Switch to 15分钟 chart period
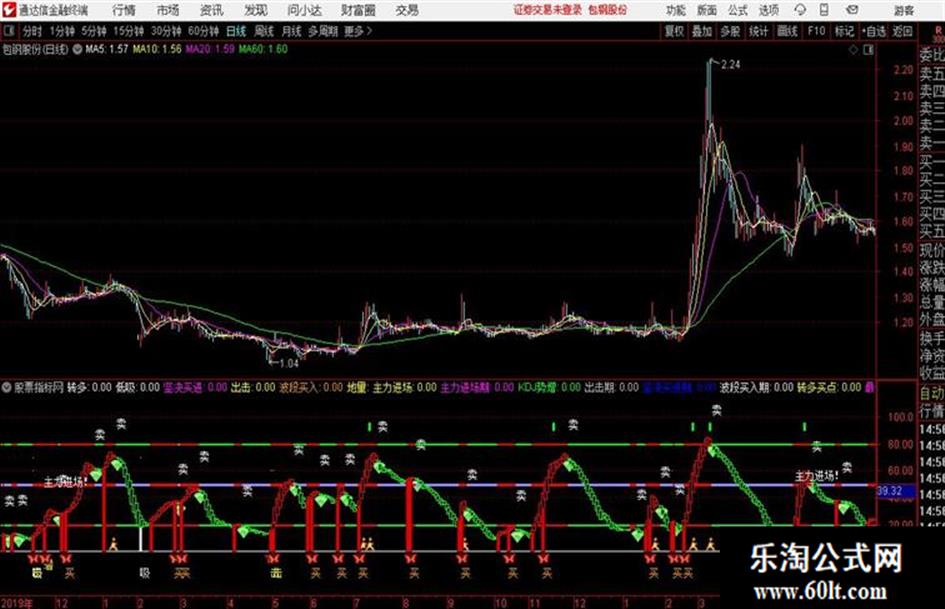 click(x=128, y=31)
